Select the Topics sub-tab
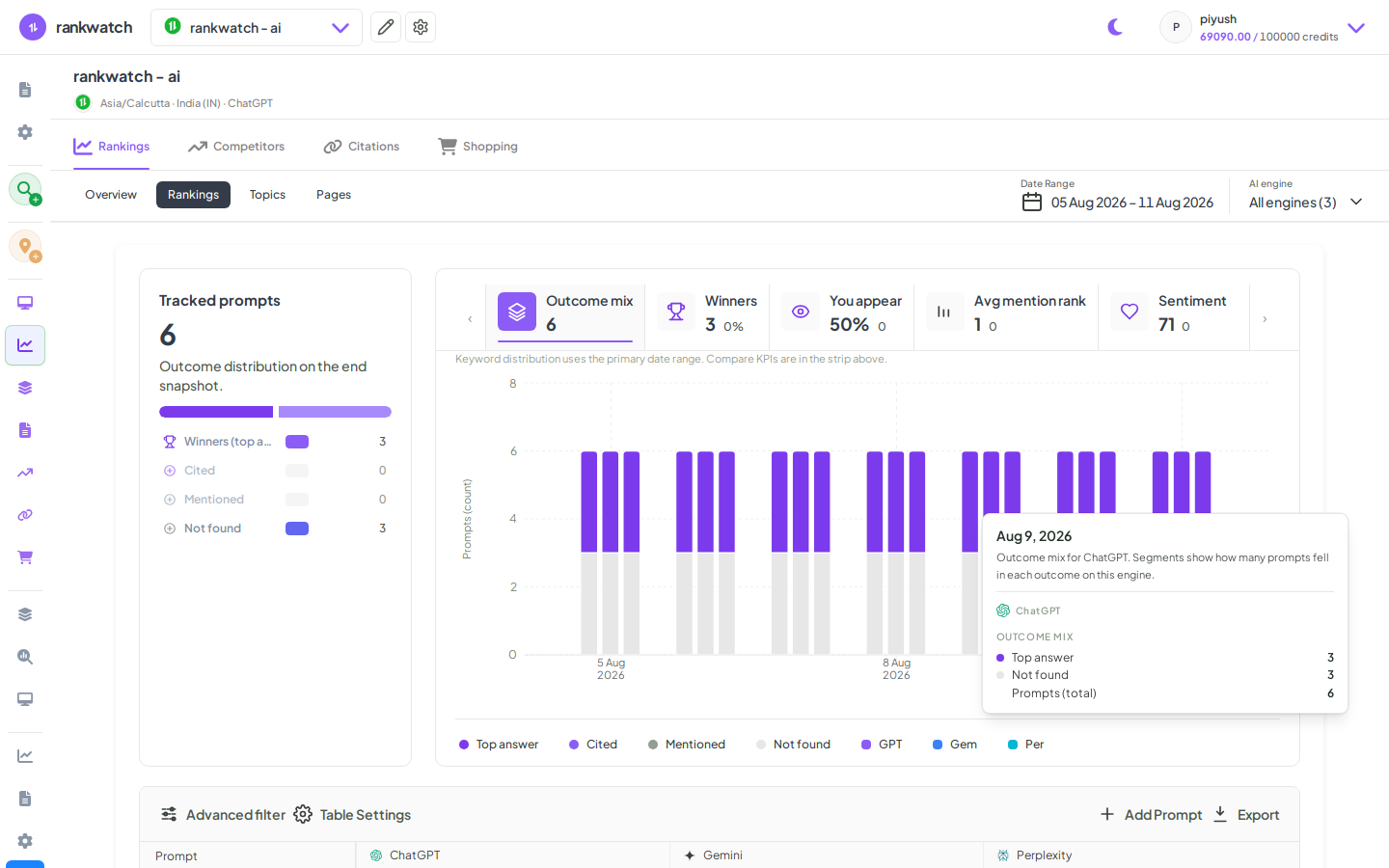This screenshot has height=868, width=1389. [267, 195]
